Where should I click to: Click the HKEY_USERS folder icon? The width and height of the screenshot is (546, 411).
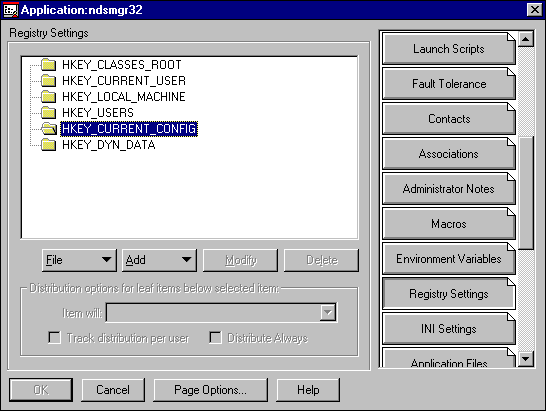point(48,113)
